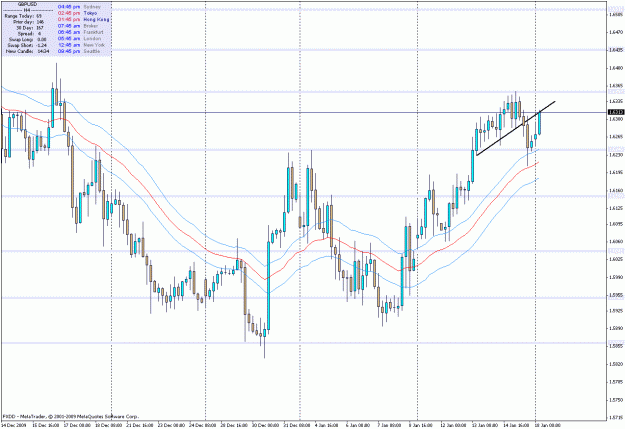Image resolution: width=625 pixels, height=429 pixels.
Task: Click the London clock entry
Action: (x=79, y=39)
